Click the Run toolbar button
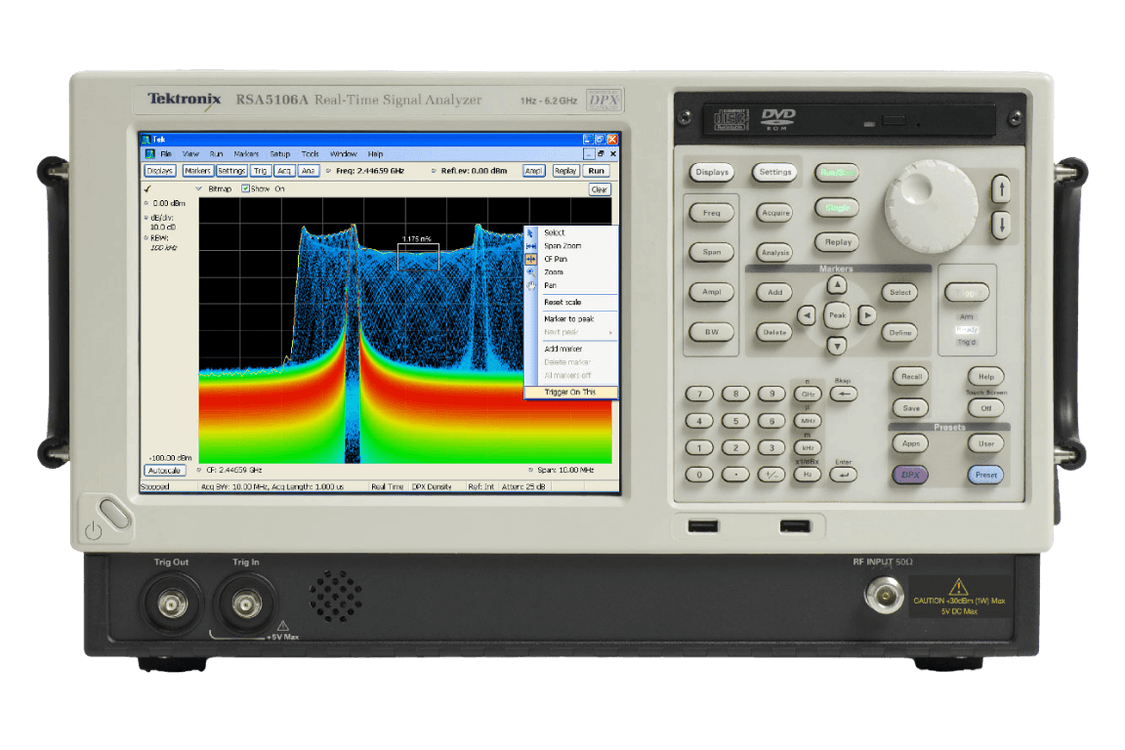The height and width of the screenshot is (750, 1125). pos(596,171)
